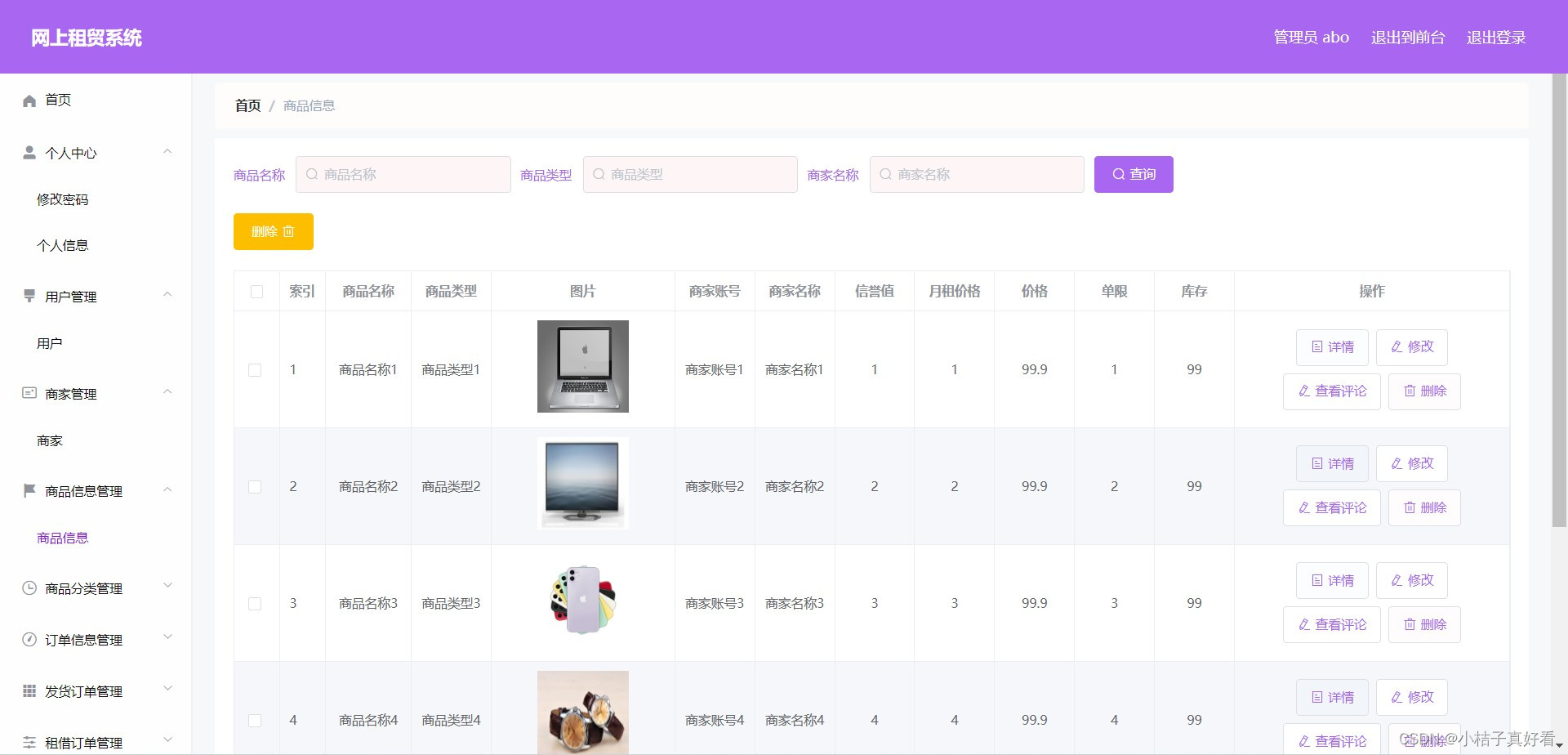The width and height of the screenshot is (1568, 755).
Task: Check the checkbox for row 商品名称4
Action: click(255, 721)
